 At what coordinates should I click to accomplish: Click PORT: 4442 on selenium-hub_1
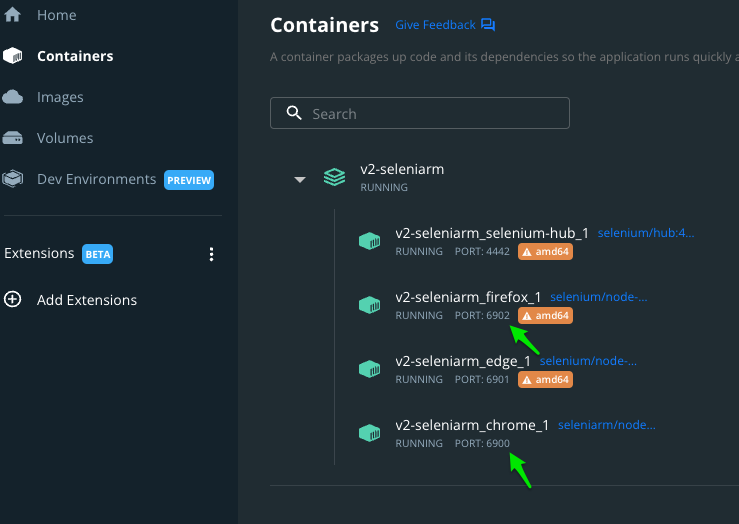(482, 252)
